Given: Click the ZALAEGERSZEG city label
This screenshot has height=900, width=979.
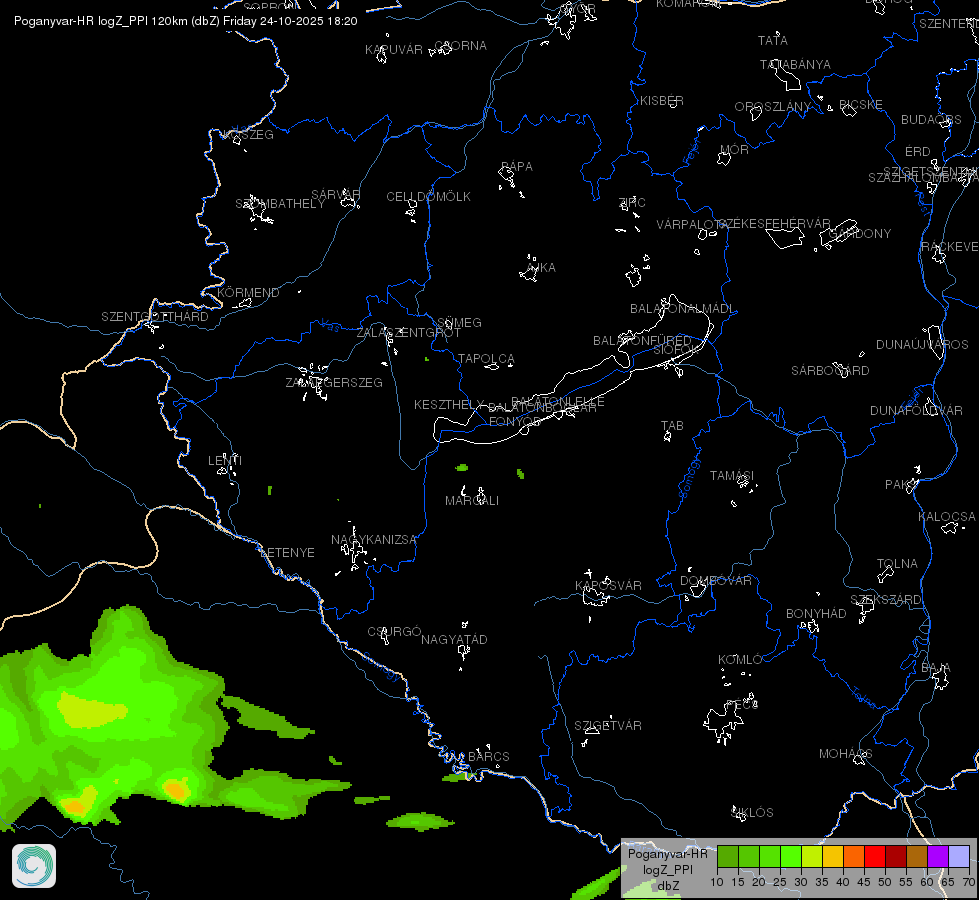Looking at the screenshot, I should 334,382.
